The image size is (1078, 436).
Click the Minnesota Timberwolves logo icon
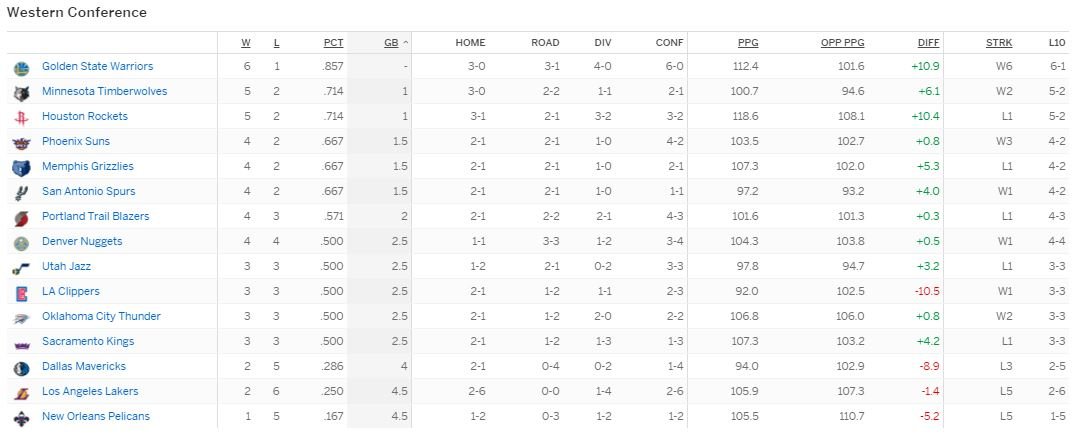coord(22,93)
